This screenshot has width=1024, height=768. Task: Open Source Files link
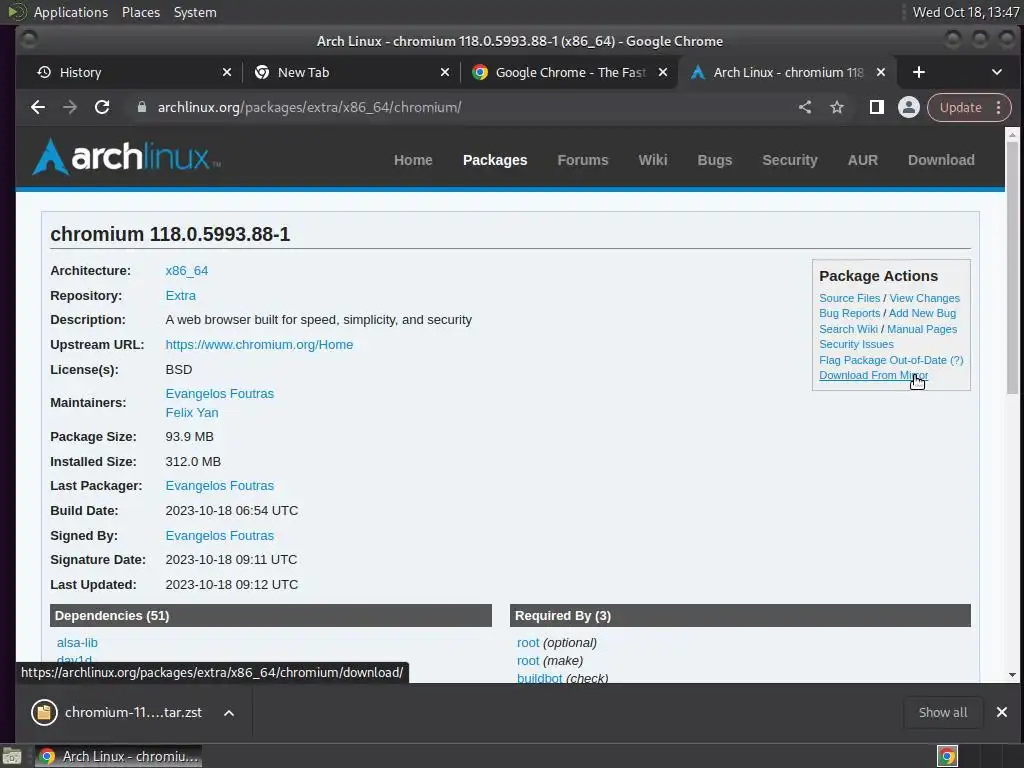(850, 298)
